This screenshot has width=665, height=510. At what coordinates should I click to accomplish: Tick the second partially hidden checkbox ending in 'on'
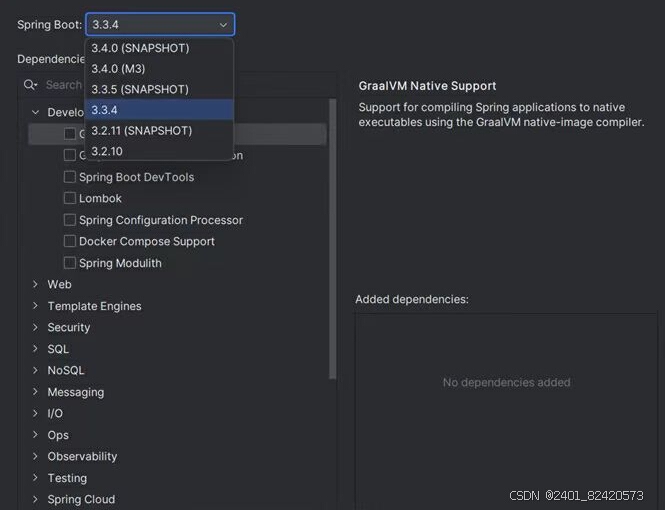point(70,155)
